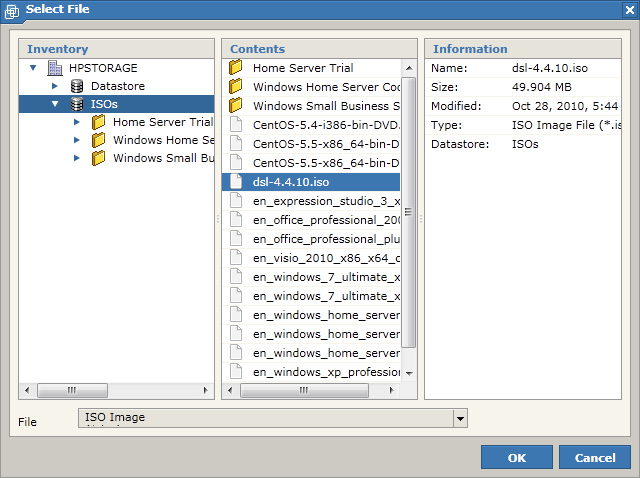Expand Windows Home Se folder in Inventory
The height and width of the screenshot is (478, 640).
point(77,140)
